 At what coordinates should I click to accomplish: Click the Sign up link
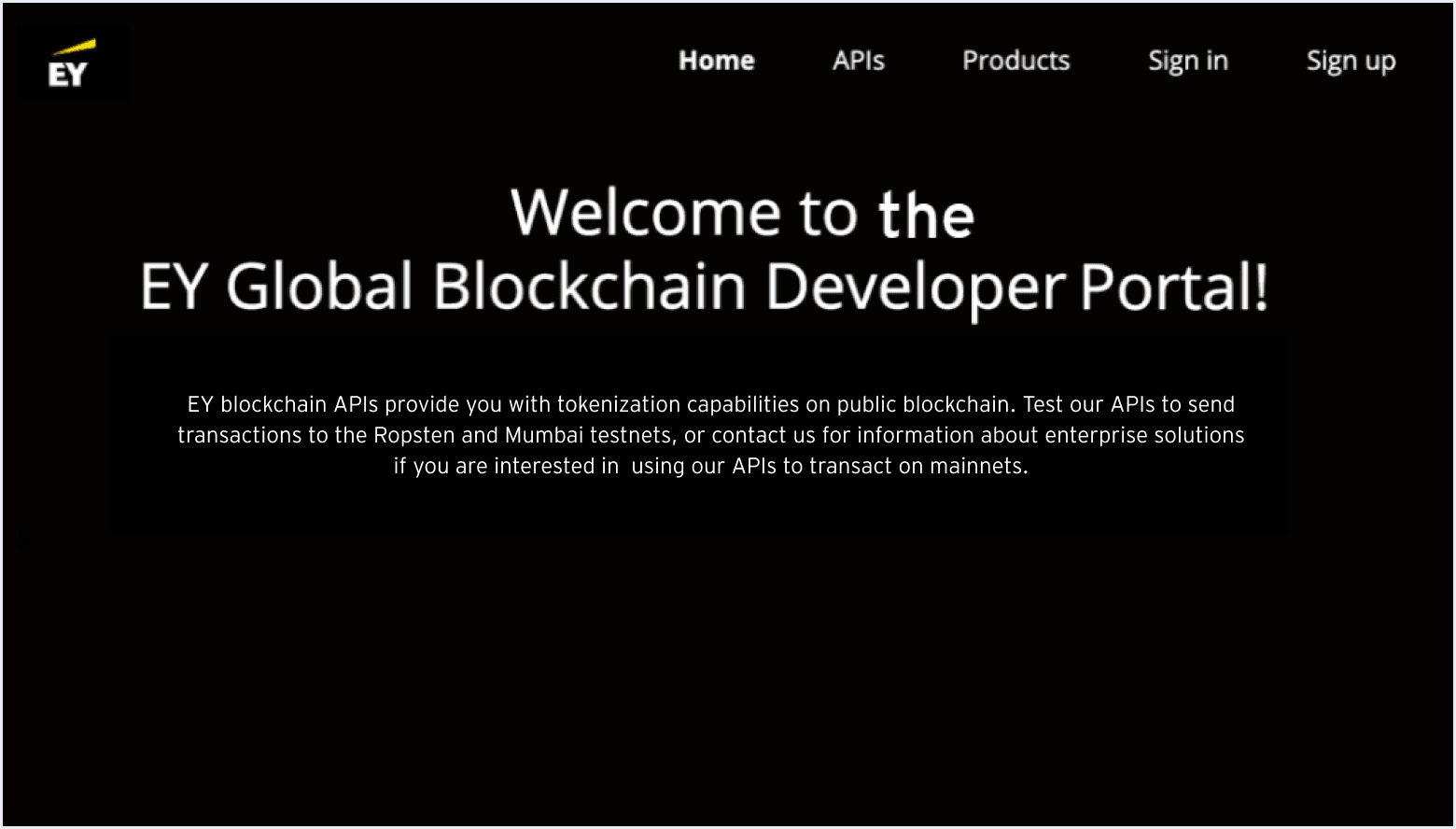(x=1351, y=61)
